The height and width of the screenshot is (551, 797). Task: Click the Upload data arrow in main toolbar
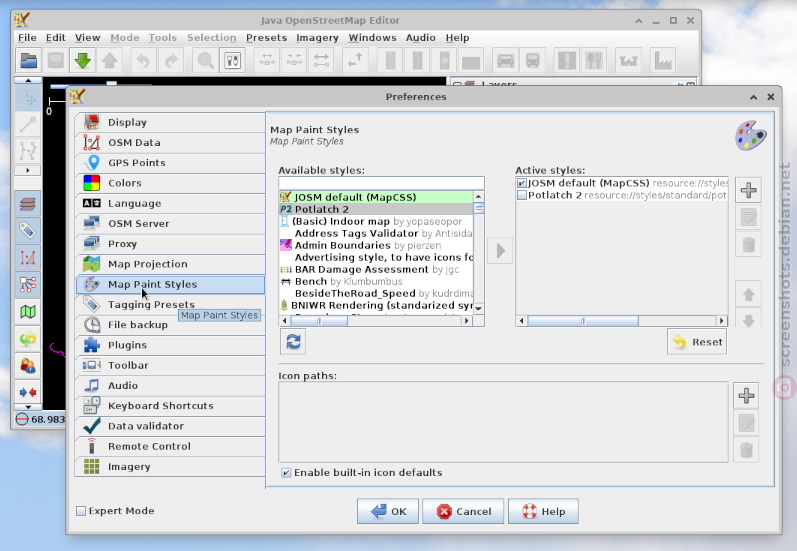point(110,61)
